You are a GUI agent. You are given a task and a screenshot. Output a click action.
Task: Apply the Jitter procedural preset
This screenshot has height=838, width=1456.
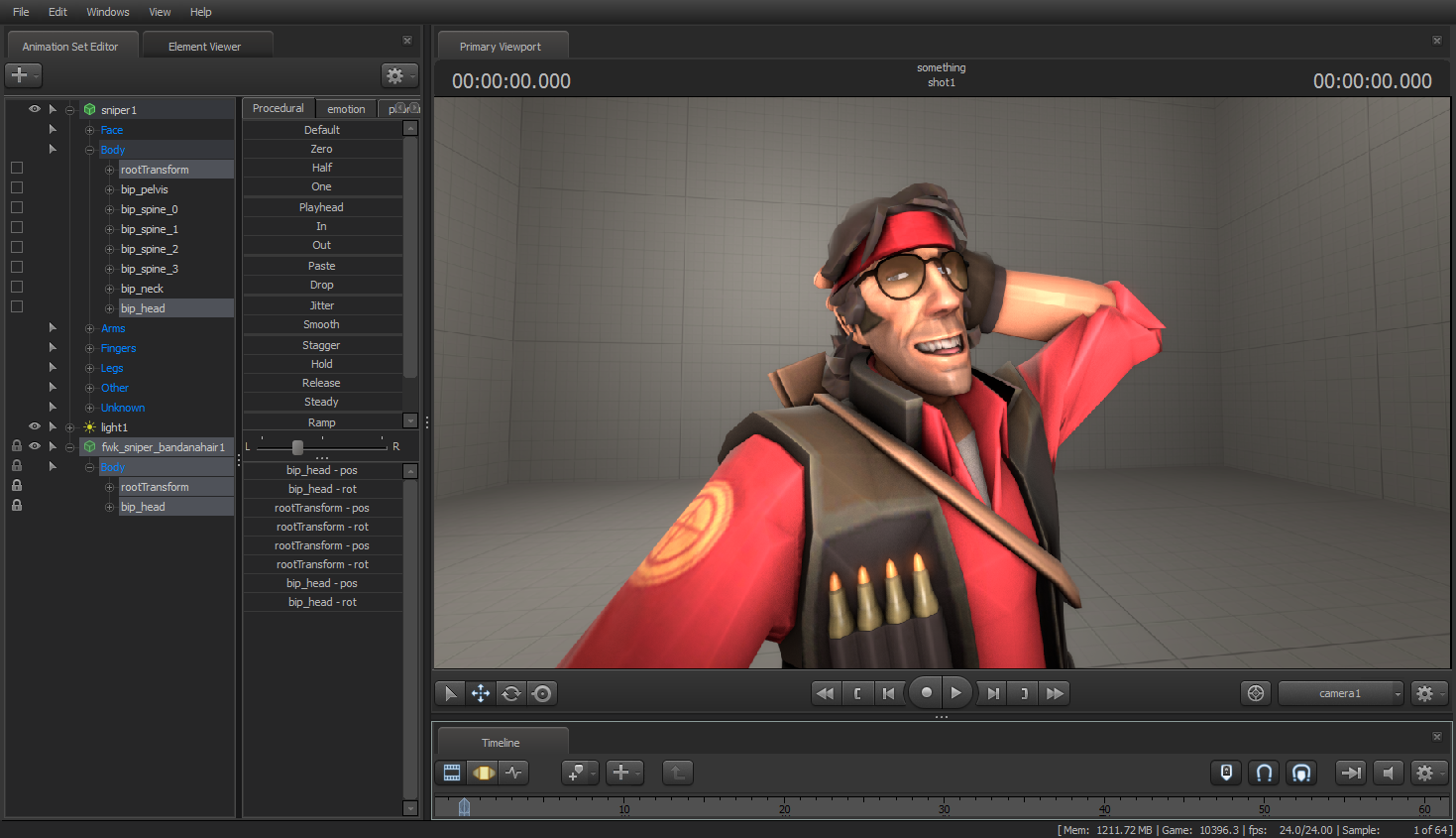coord(322,305)
